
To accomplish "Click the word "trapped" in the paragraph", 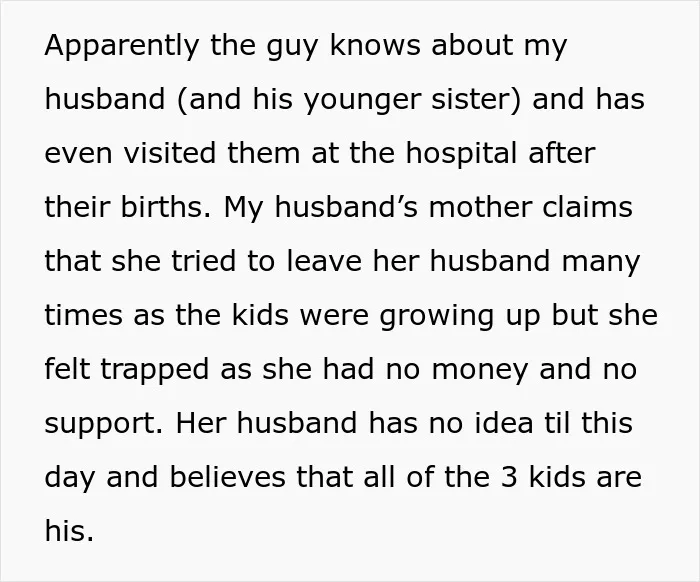I will pyautogui.click(x=154, y=371).
